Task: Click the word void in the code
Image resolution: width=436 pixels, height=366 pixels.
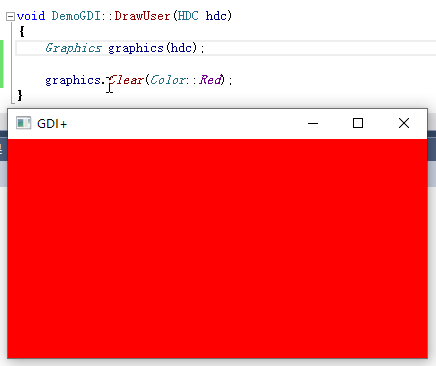Action: (31, 16)
